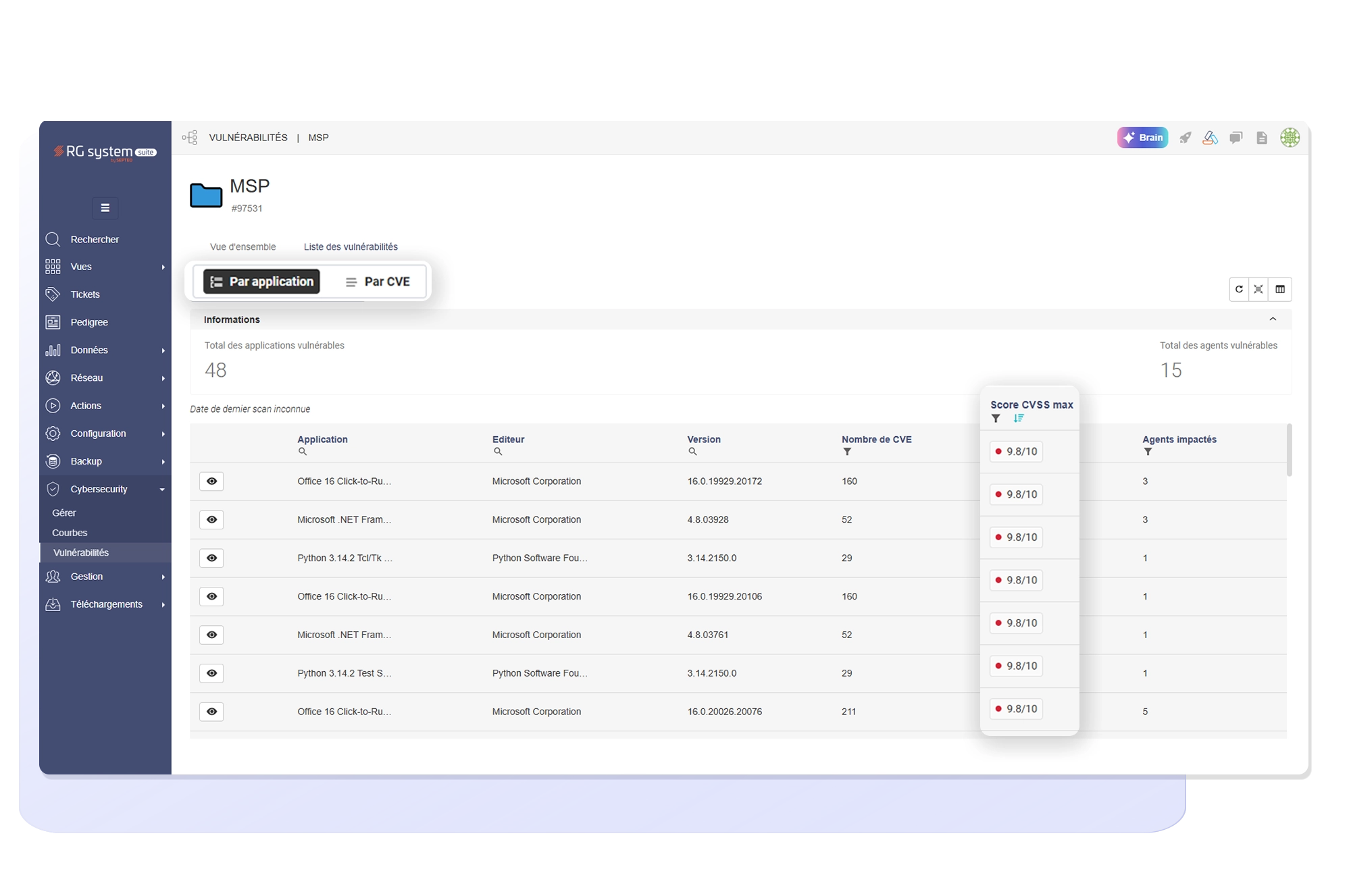
Task: Click the Version column header
Action: tap(704, 439)
